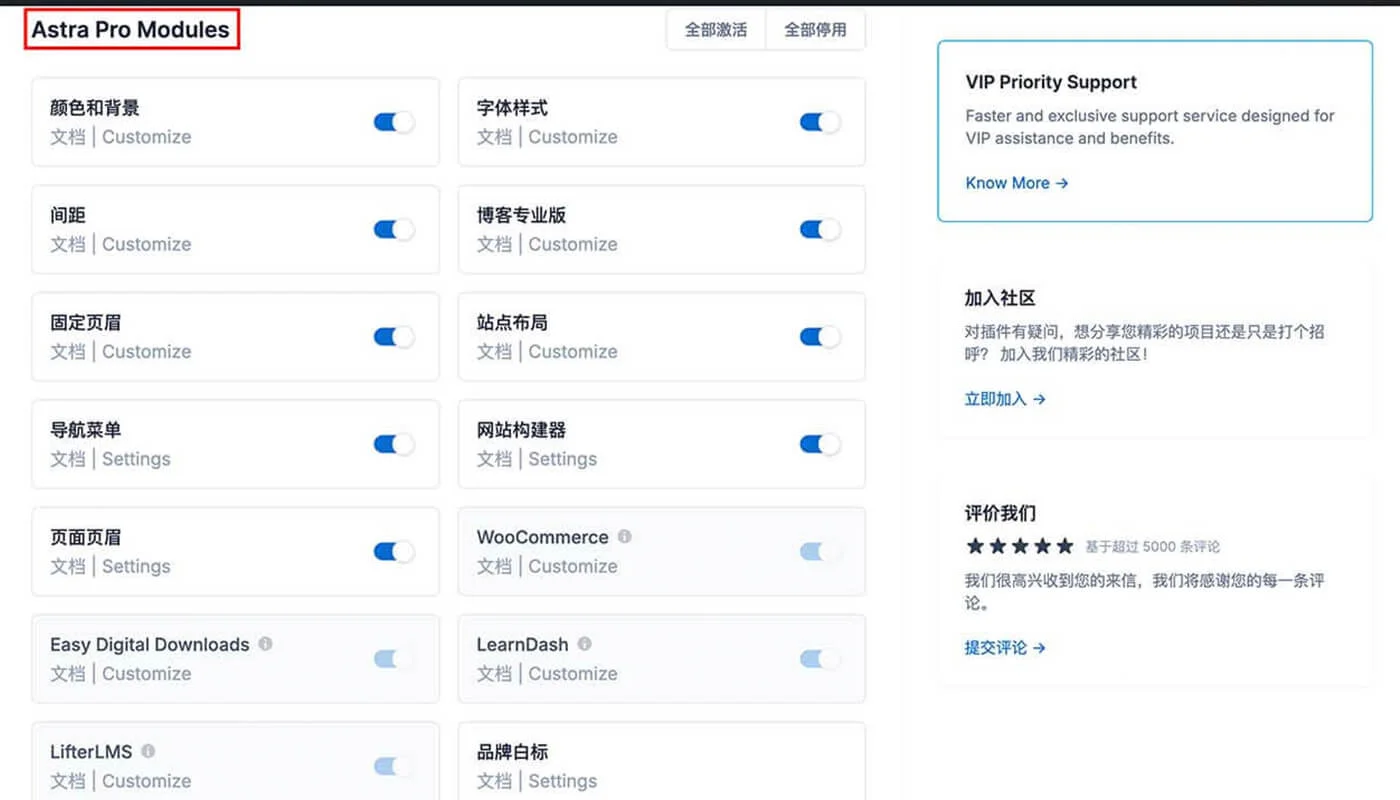1400x800 pixels.
Task: Click the Customize link under 颜色和背景
Action: [x=146, y=137]
